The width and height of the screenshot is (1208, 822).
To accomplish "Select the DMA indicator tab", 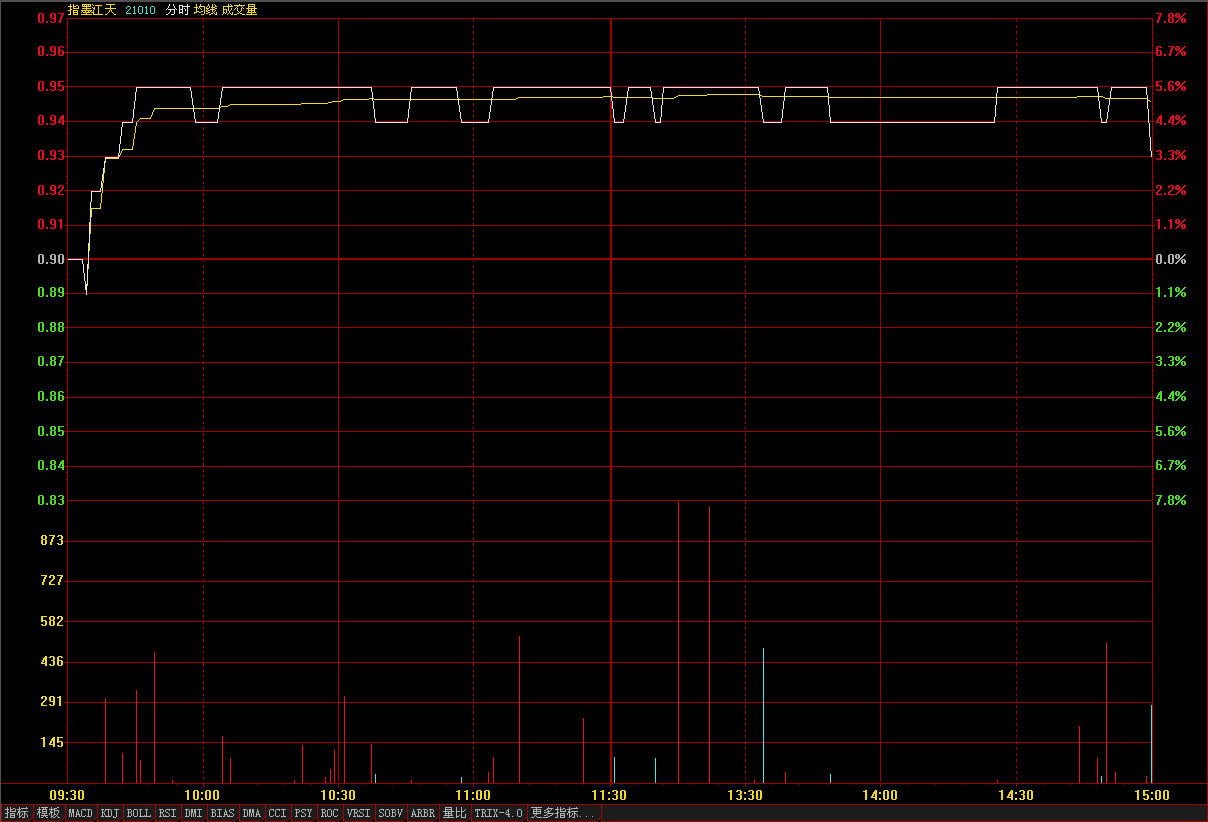I will (252, 813).
